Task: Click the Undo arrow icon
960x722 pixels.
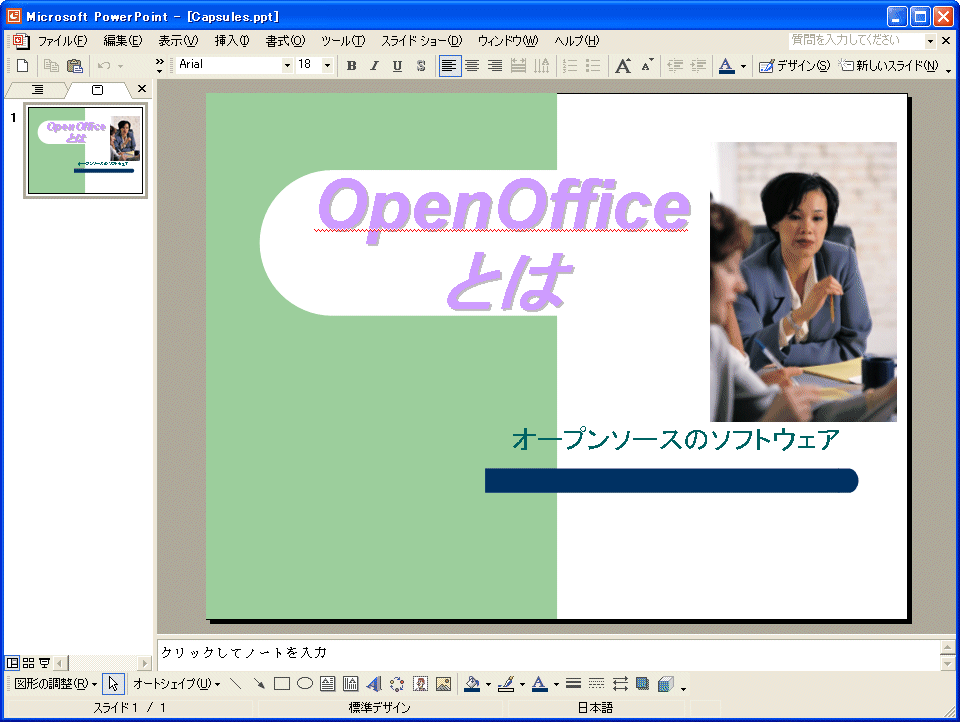Action: click(104, 66)
